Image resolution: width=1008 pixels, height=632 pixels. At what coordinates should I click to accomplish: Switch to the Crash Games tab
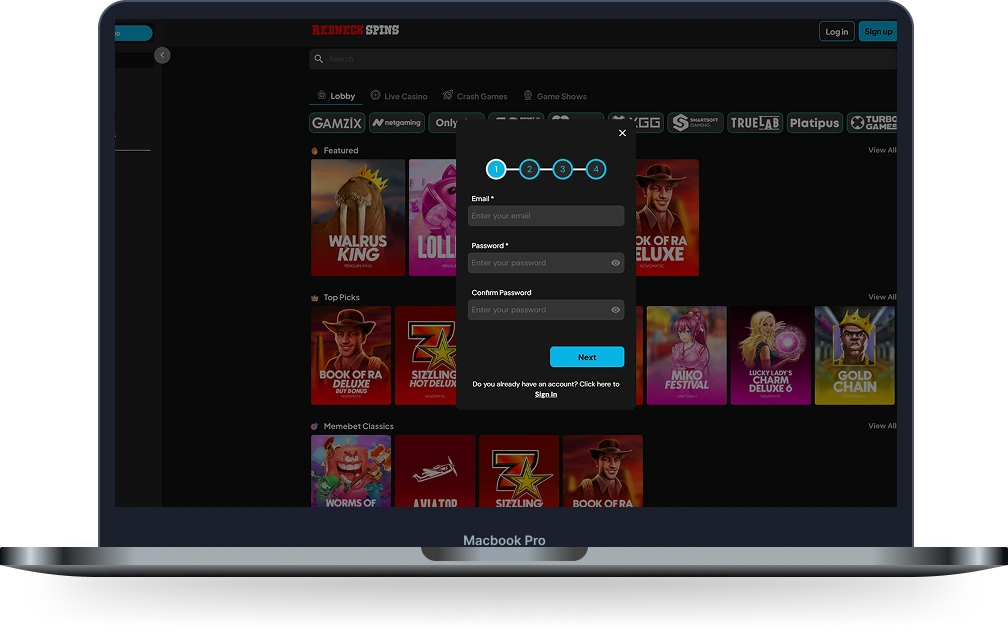[x=475, y=96]
